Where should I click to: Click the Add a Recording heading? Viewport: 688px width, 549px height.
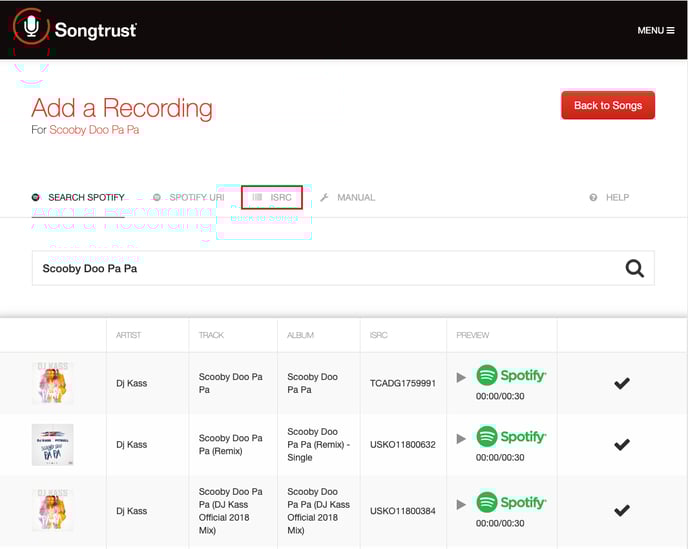click(122, 108)
